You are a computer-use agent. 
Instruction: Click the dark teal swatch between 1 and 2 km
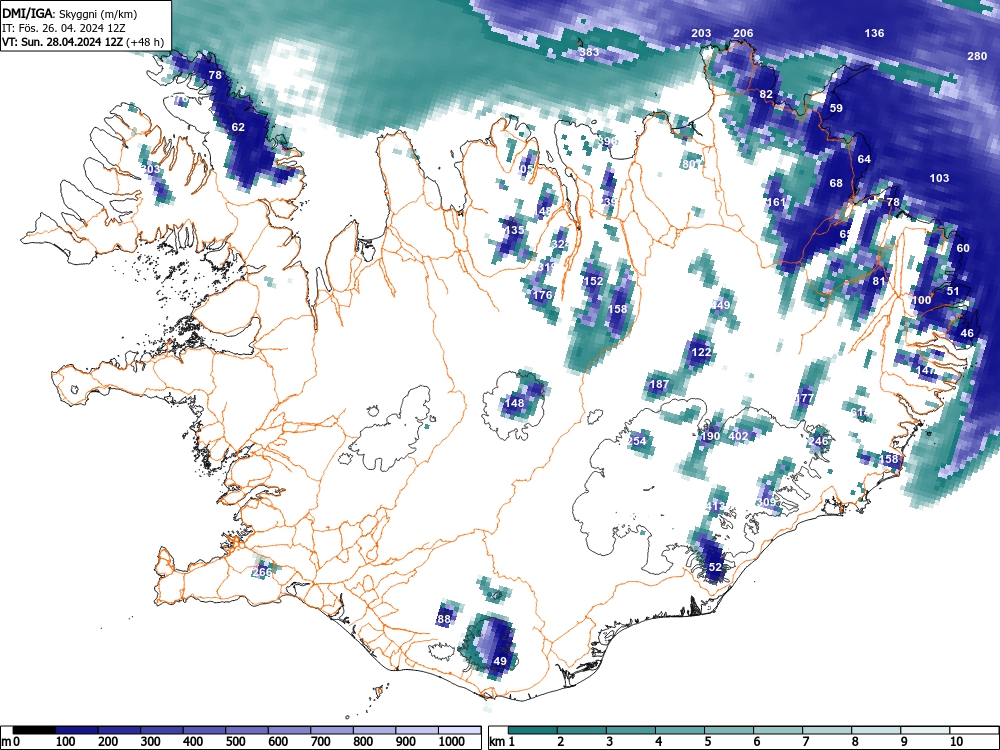click(x=533, y=730)
